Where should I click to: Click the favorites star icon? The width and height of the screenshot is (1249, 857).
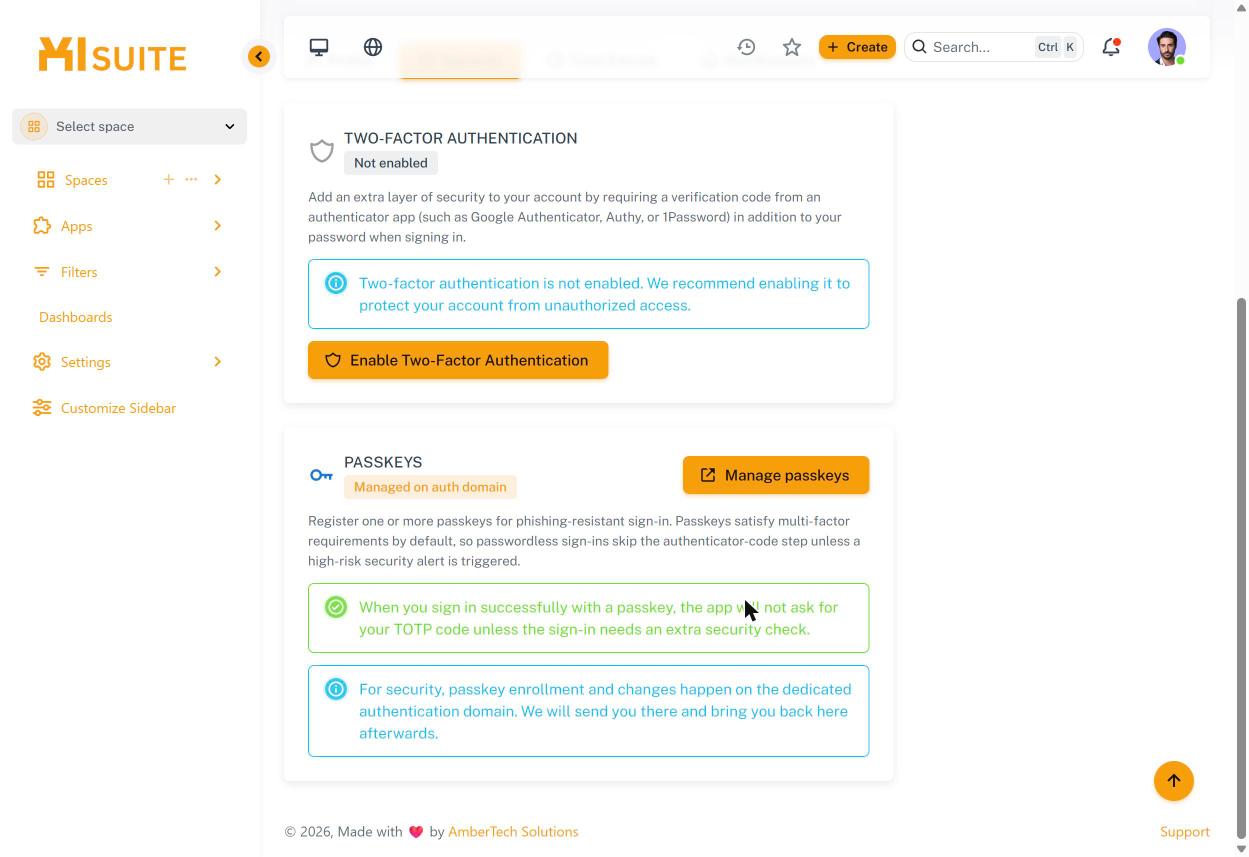pos(792,47)
